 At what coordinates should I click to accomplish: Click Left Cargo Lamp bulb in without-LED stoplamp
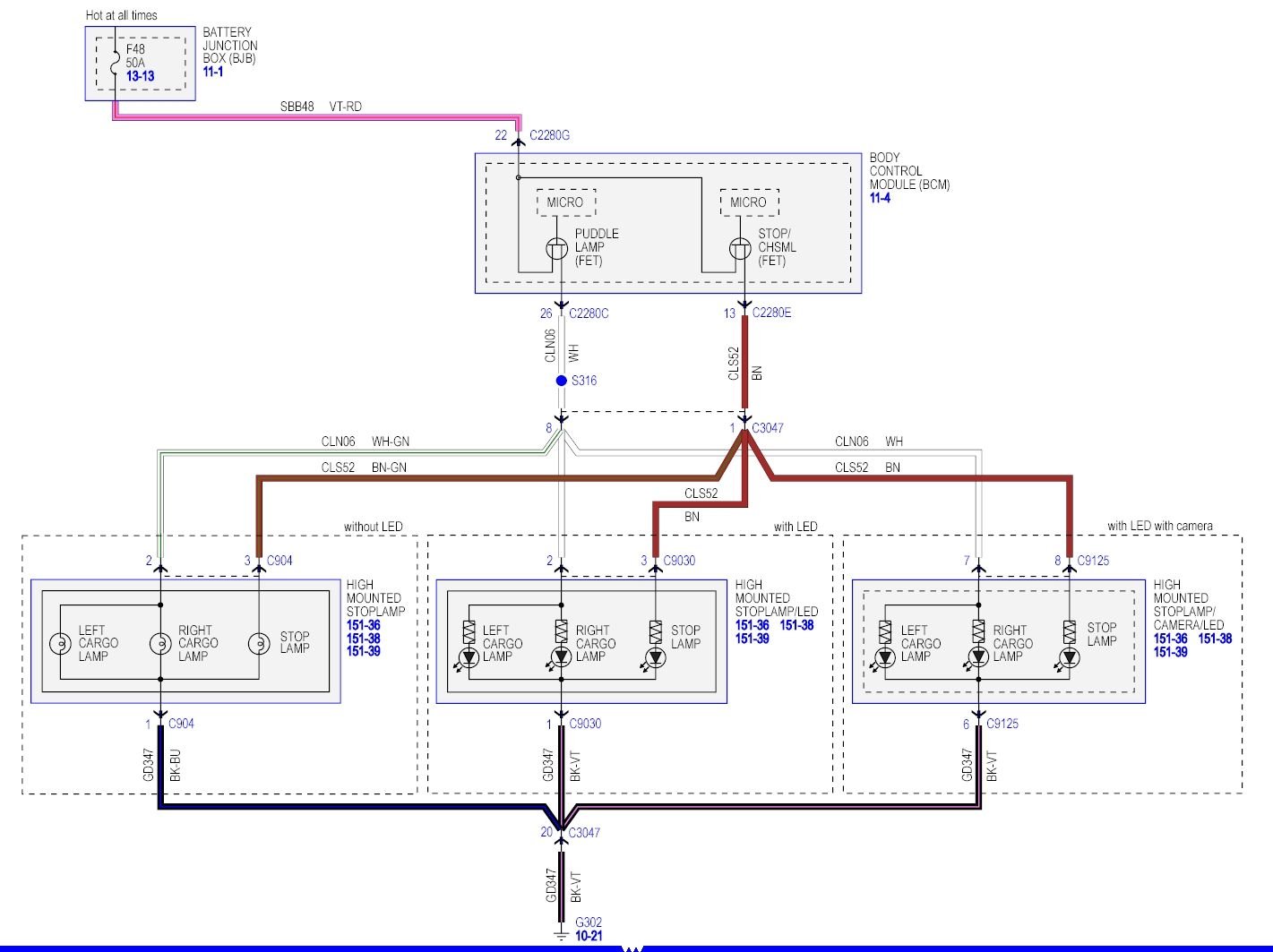click(x=60, y=643)
